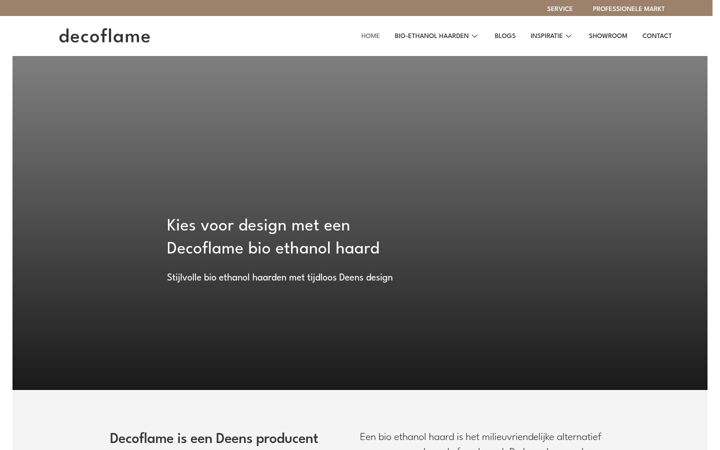Visit the Showroom page

(608, 36)
